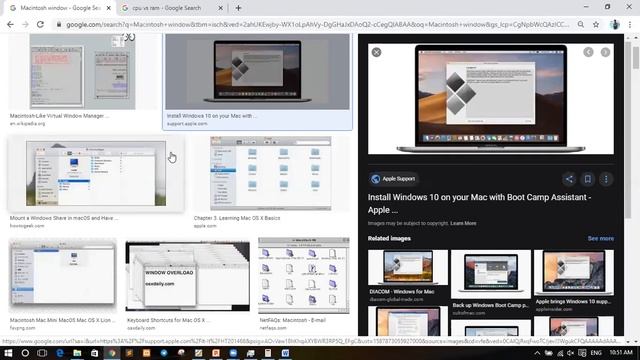The image size is (640, 360).
Task: Click the howtogeek.com source text
Action: click(x=27, y=226)
